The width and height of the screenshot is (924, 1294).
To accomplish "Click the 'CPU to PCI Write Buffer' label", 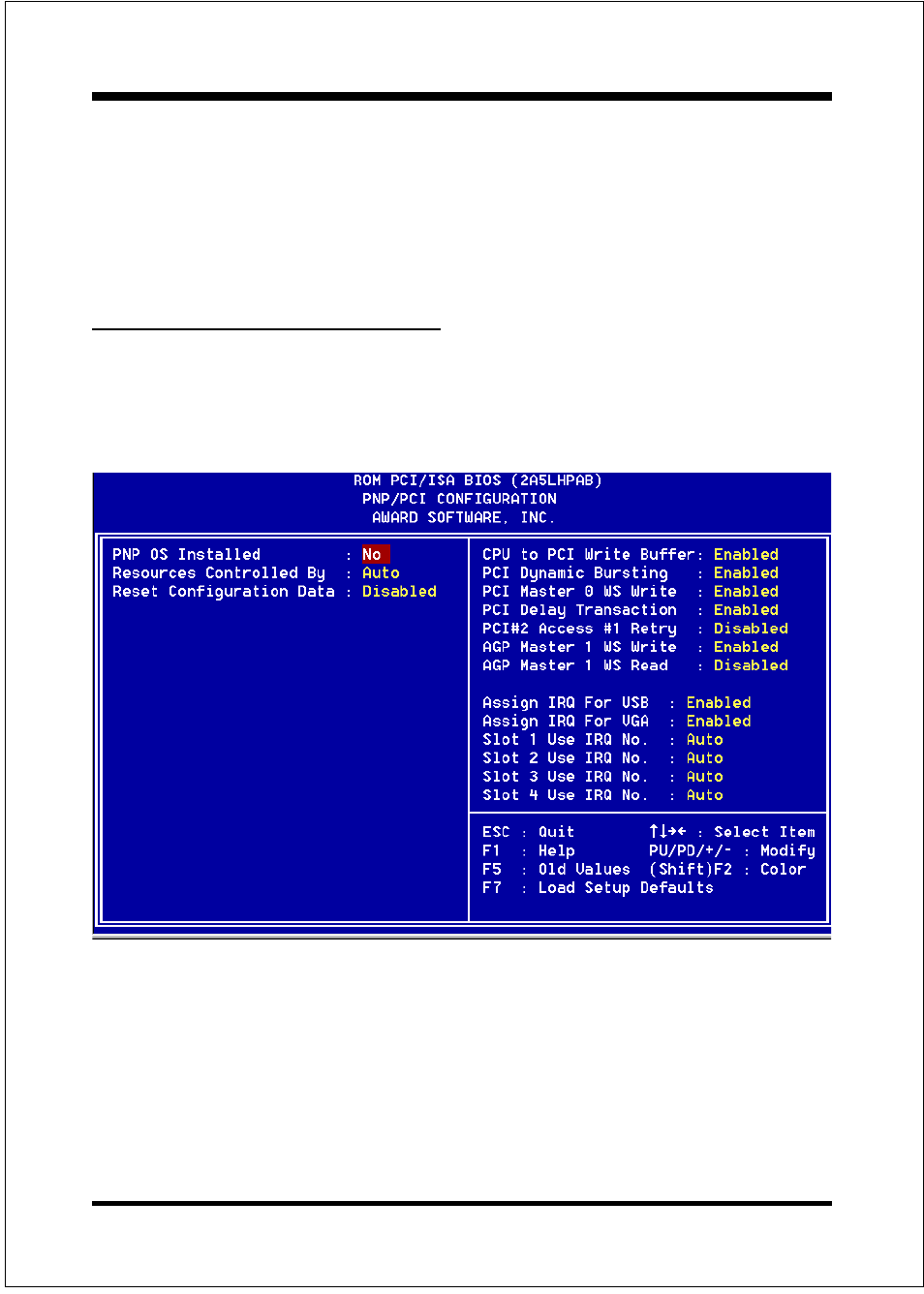I will click(x=588, y=554).
